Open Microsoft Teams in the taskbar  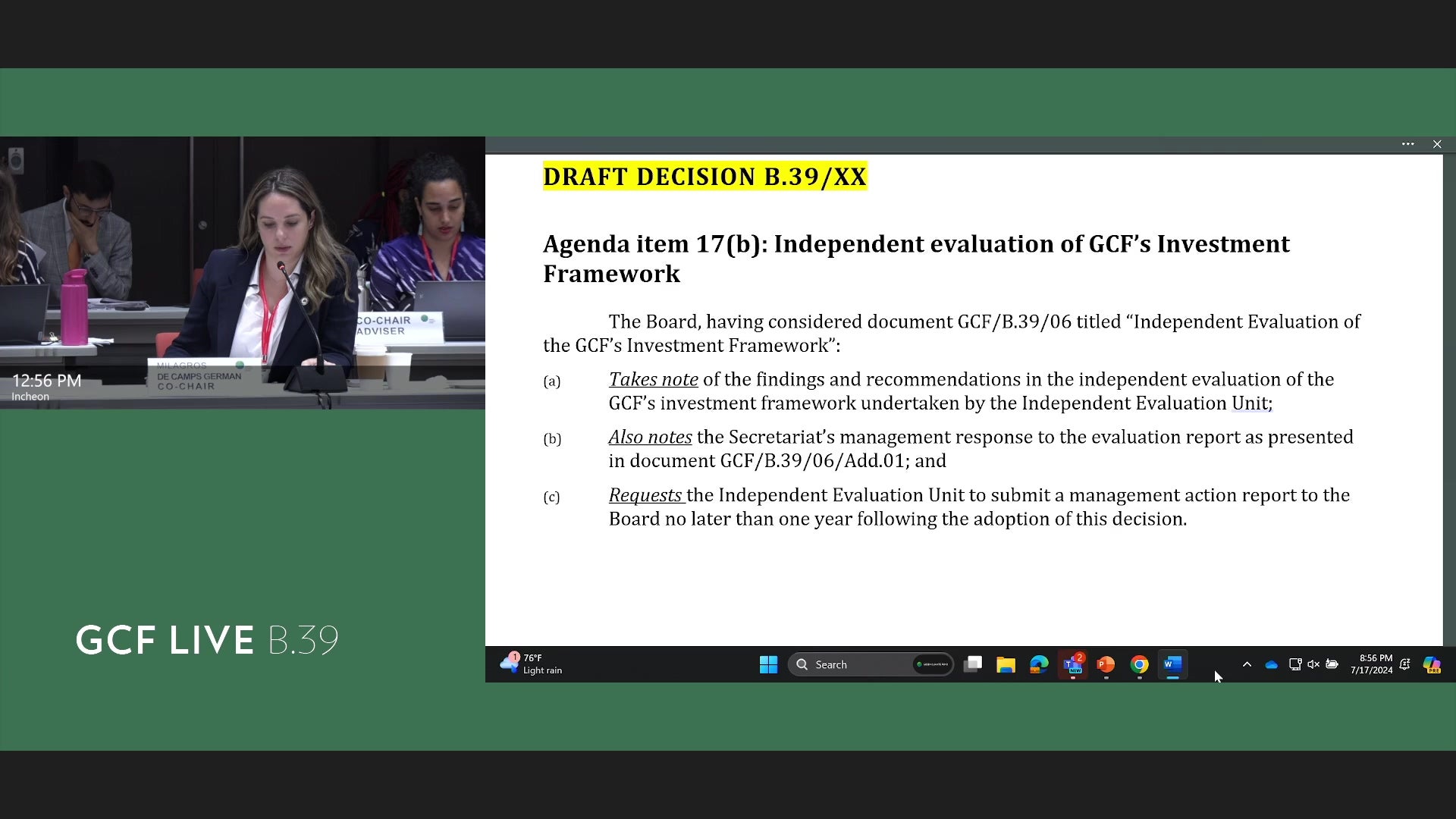coord(1072,664)
